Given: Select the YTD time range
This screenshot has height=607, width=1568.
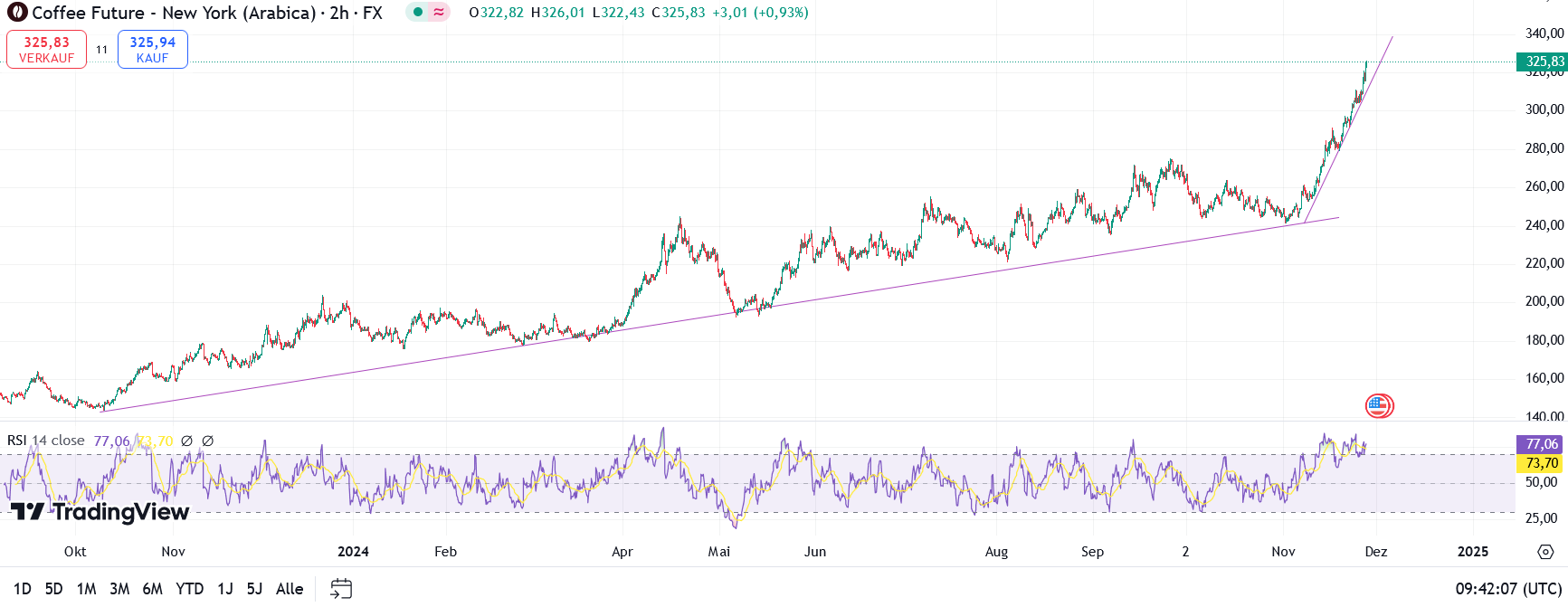Looking at the screenshot, I should click(189, 589).
